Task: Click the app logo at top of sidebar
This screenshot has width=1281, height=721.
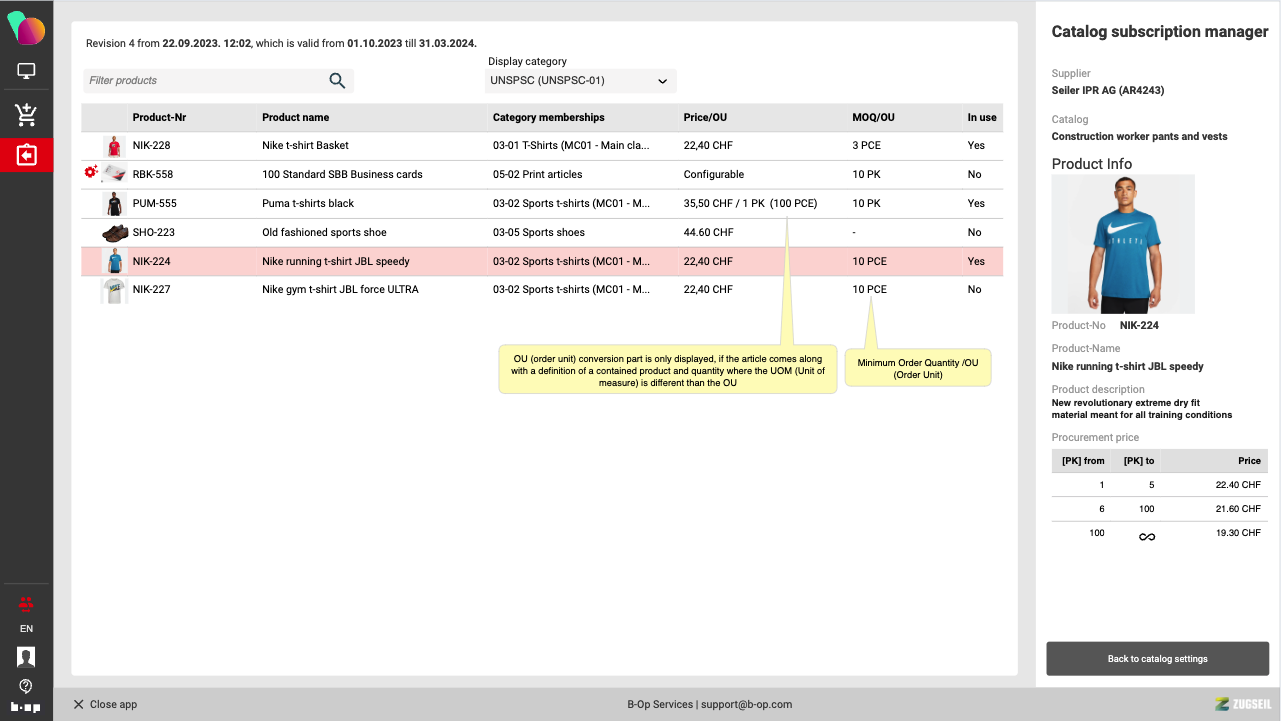Action: 26,27
